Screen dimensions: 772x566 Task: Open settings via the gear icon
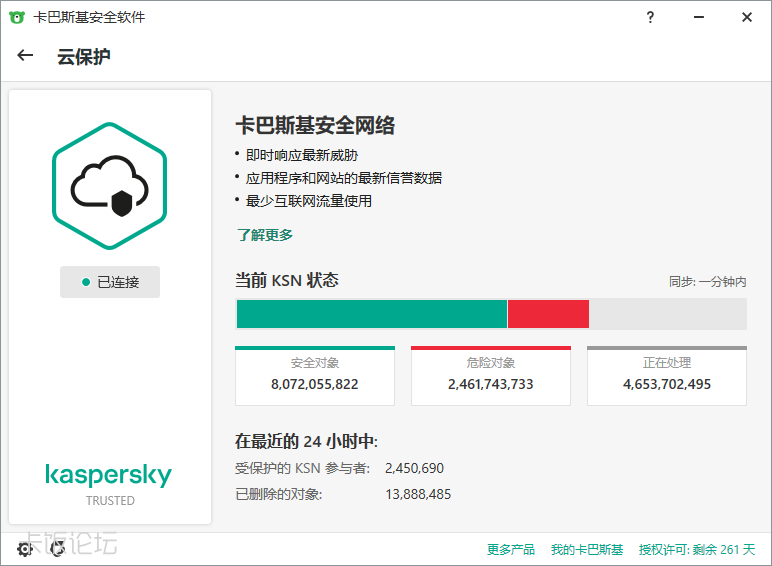point(25,549)
